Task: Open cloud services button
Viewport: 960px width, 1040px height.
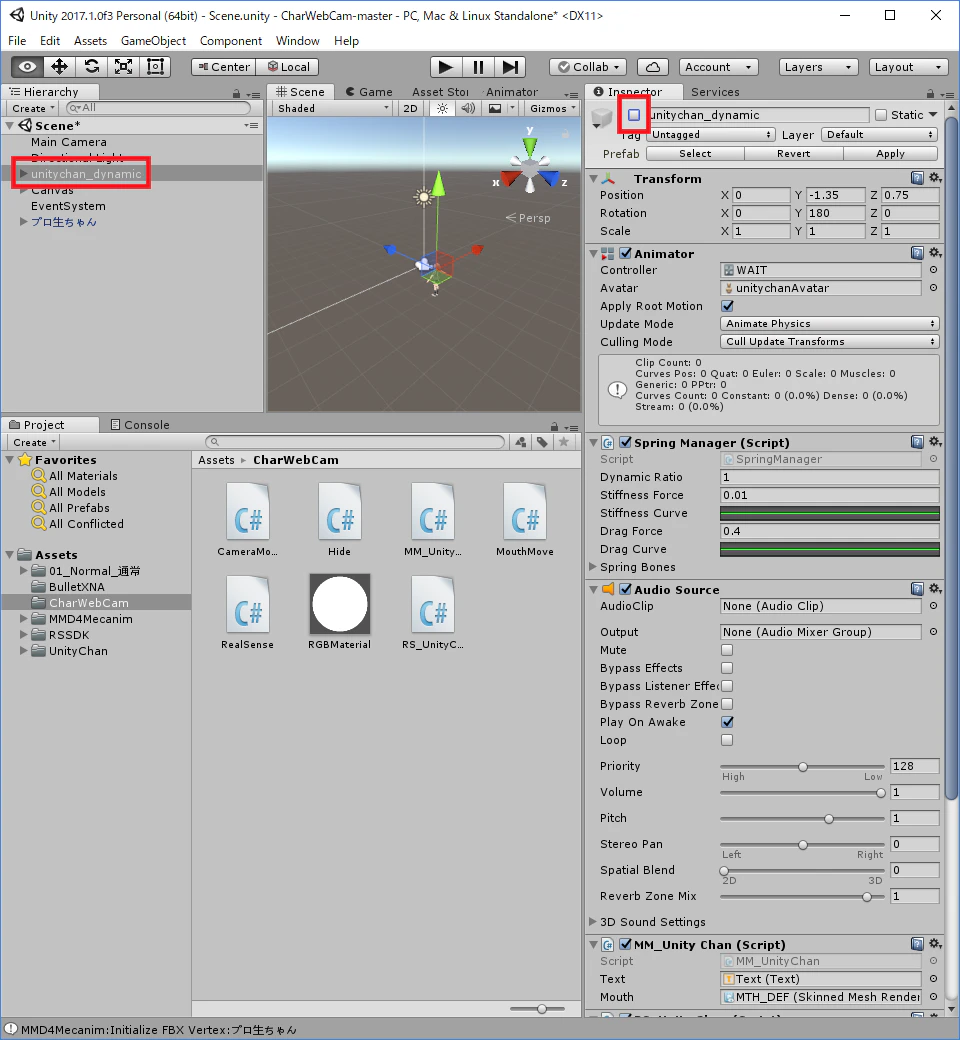Action: [653, 67]
